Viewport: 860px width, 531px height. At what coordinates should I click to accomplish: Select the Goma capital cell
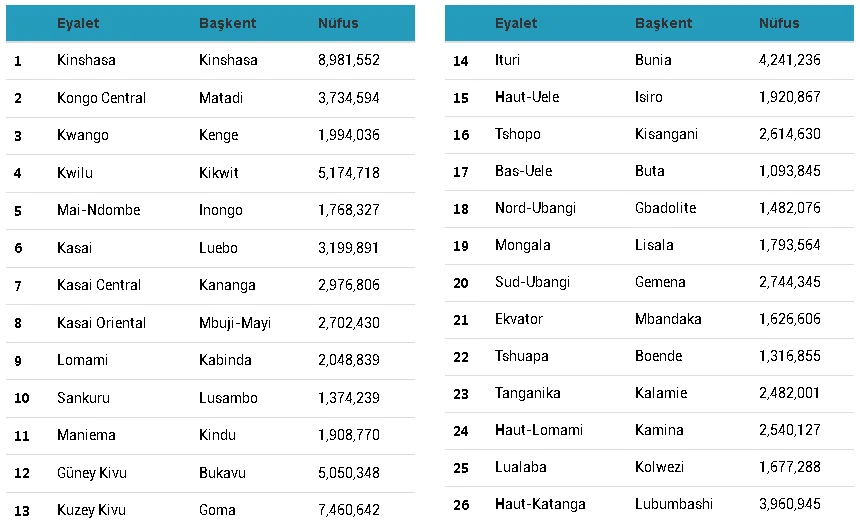click(x=216, y=510)
